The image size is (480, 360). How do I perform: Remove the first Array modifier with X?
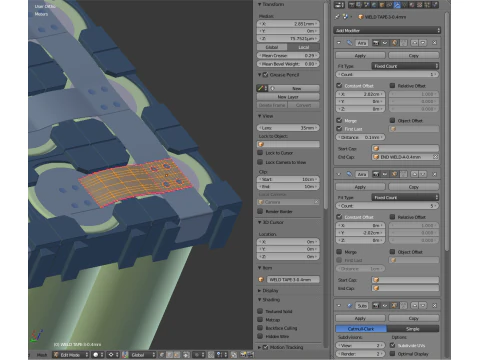[x=434, y=43]
